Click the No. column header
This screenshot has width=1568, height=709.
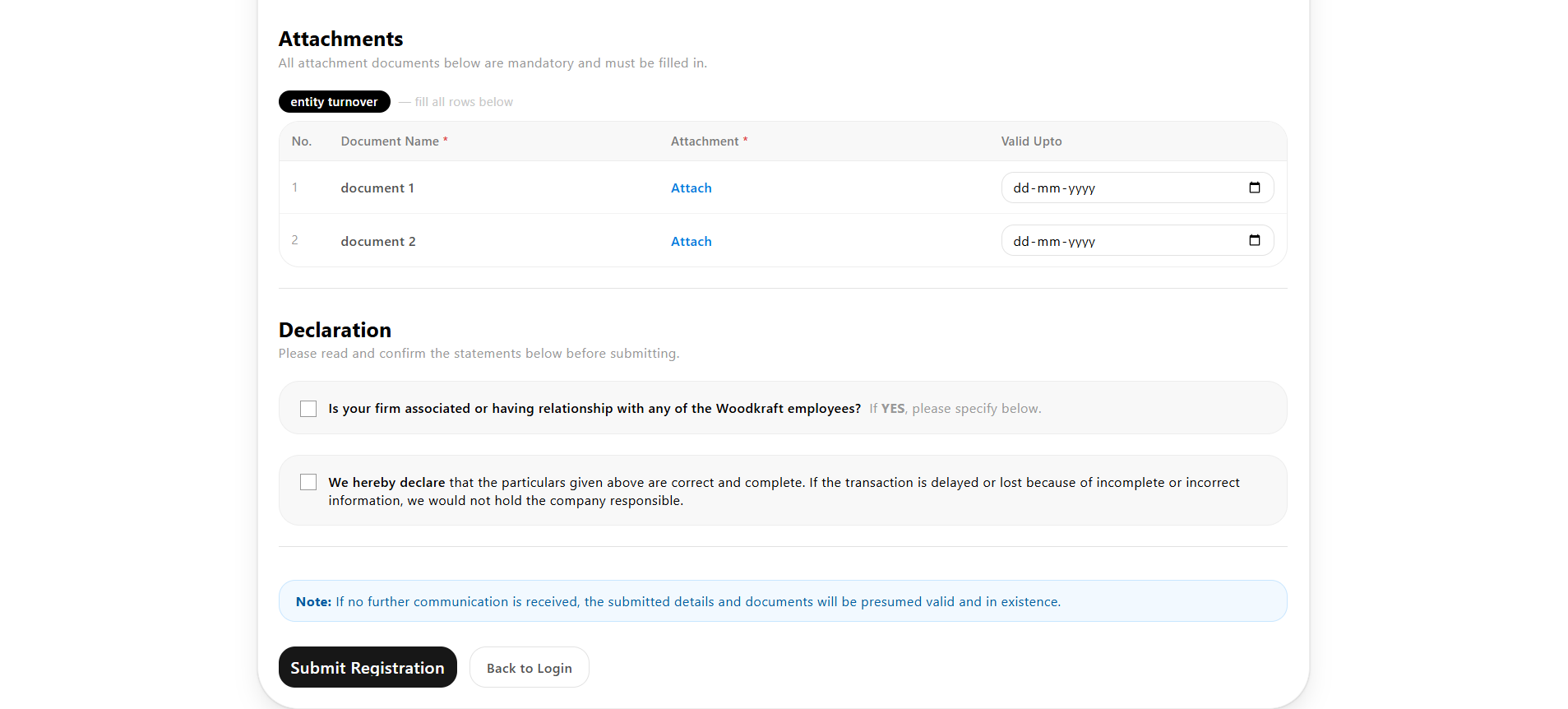302,141
